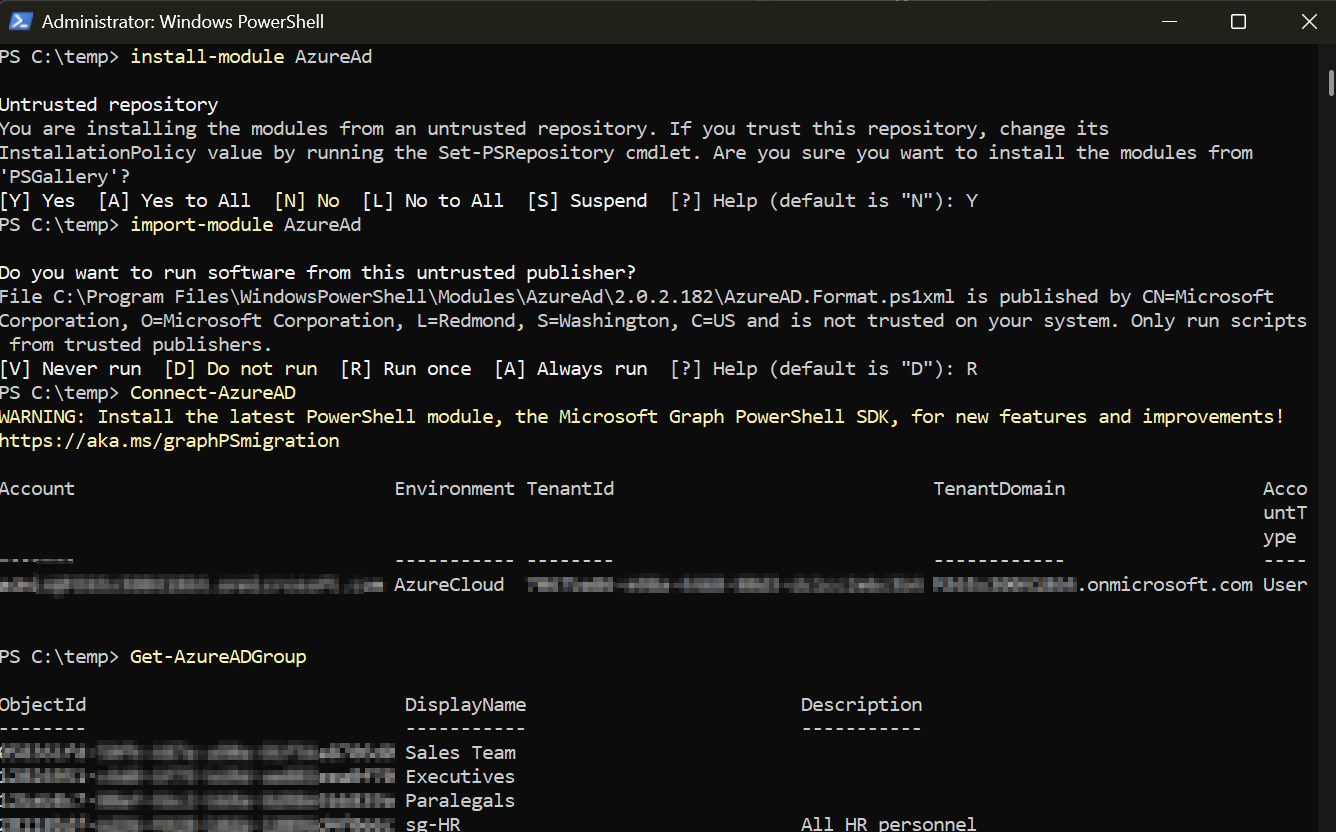This screenshot has height=832, width=1336.
Task: Click the 'Environment' column header
Action: tap(454, 489)
